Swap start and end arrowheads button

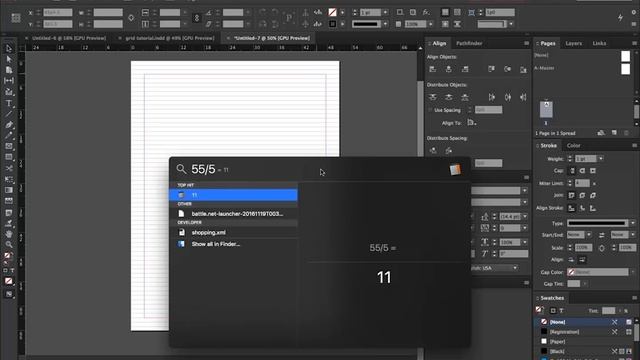point(601,235)
